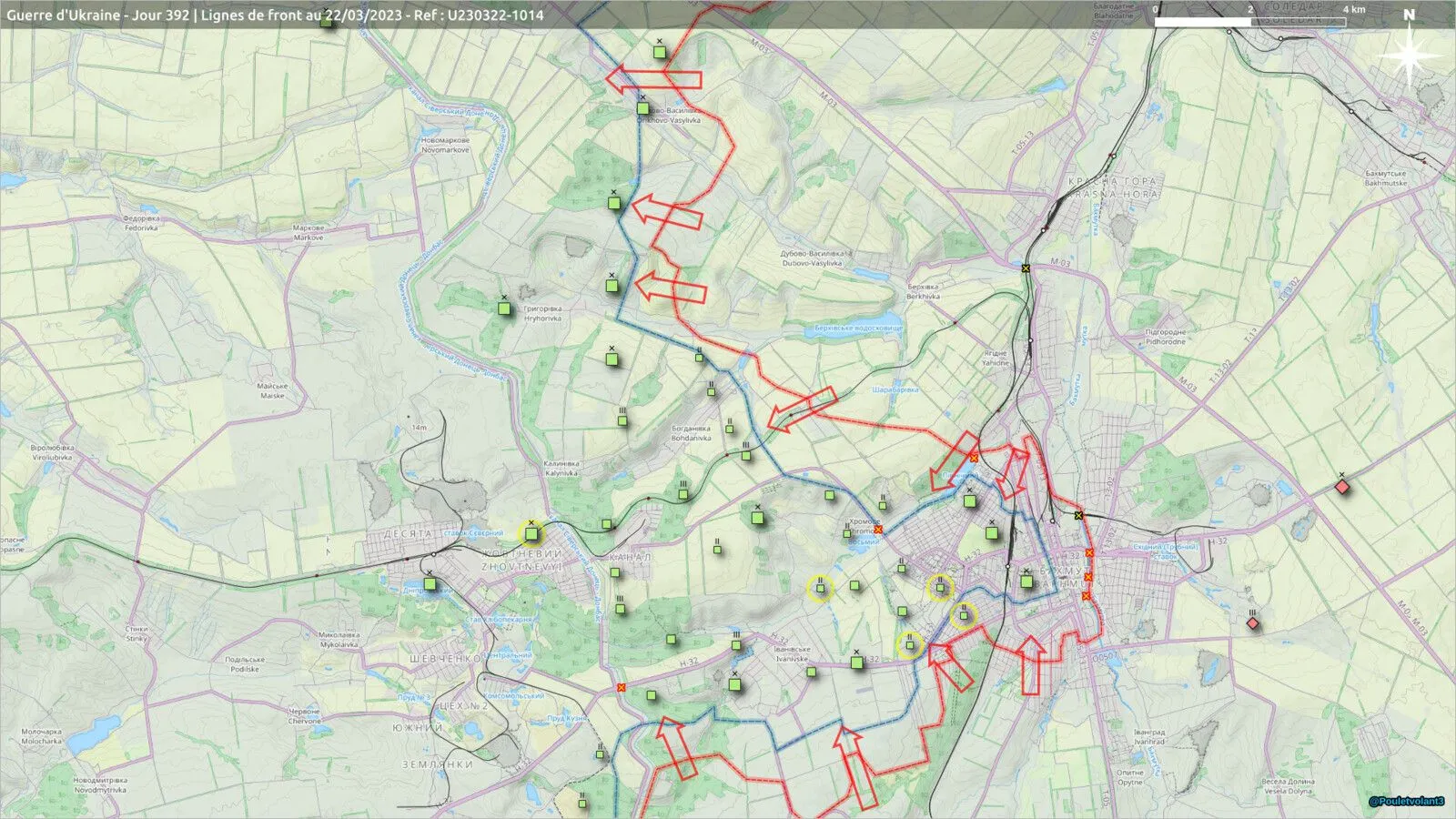Screen dimensions: 1456x819
Task: Click the Stinky village label
Action: [x=136, y=633]
